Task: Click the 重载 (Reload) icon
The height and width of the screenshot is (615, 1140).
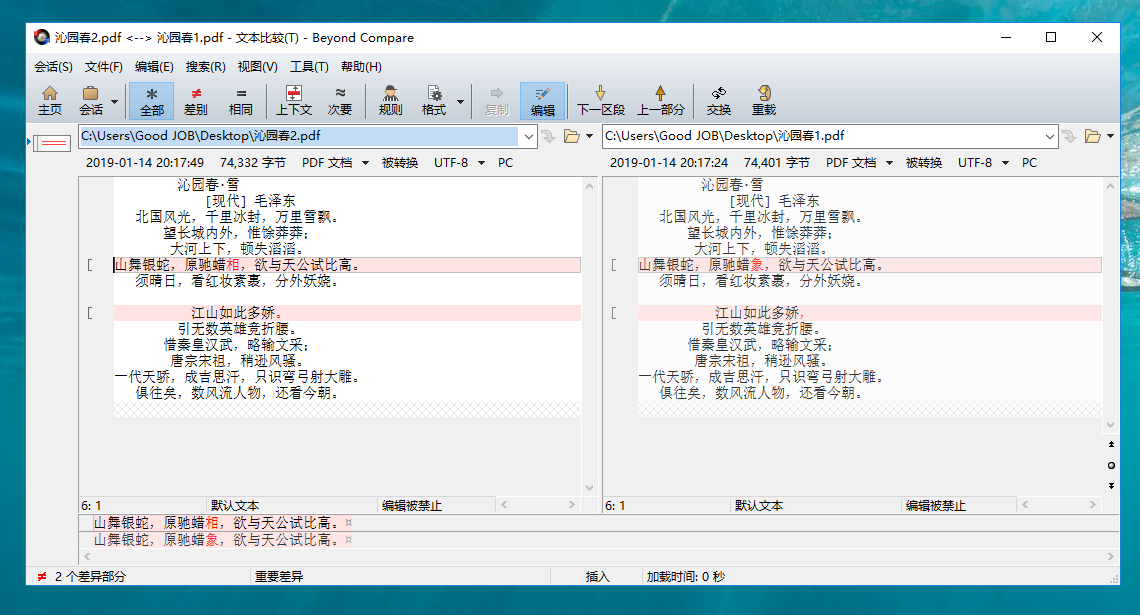Action: coord(763,100)
